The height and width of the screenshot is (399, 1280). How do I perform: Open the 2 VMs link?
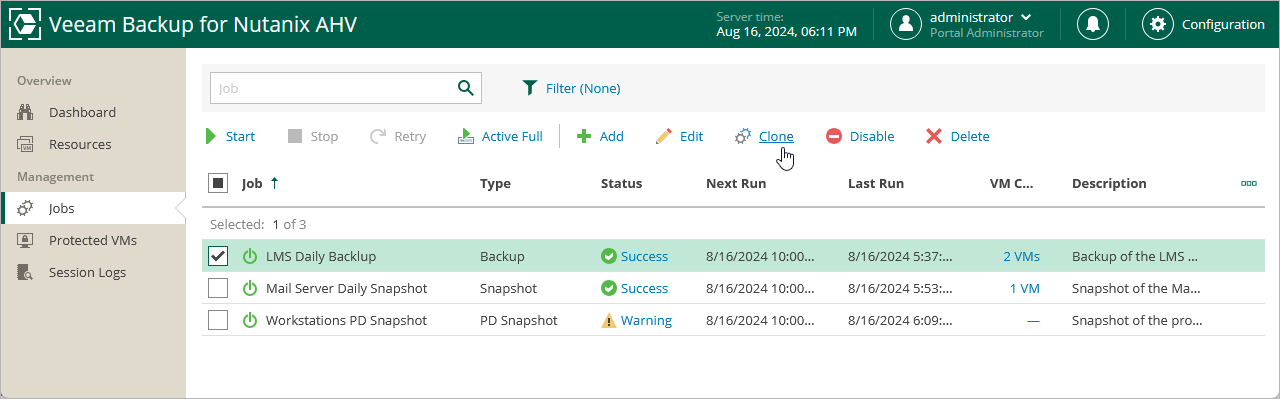[1021, 256]
